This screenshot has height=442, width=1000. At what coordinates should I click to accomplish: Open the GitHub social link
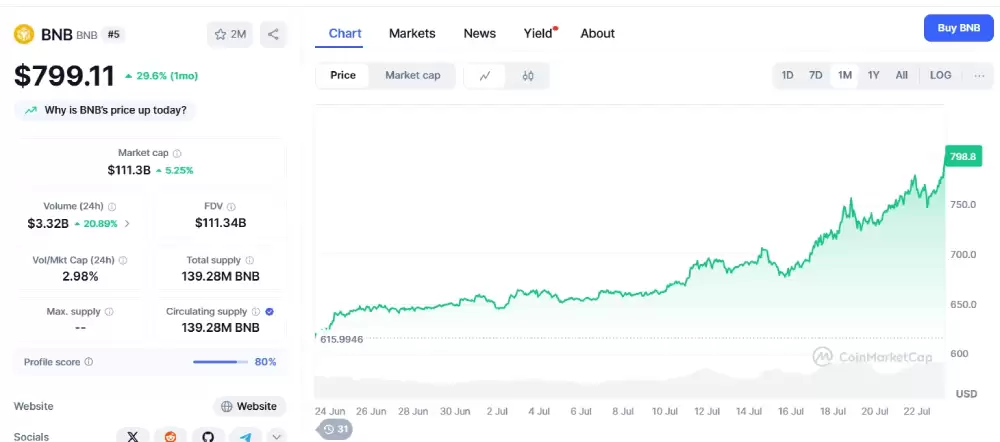tap(208, 436)
